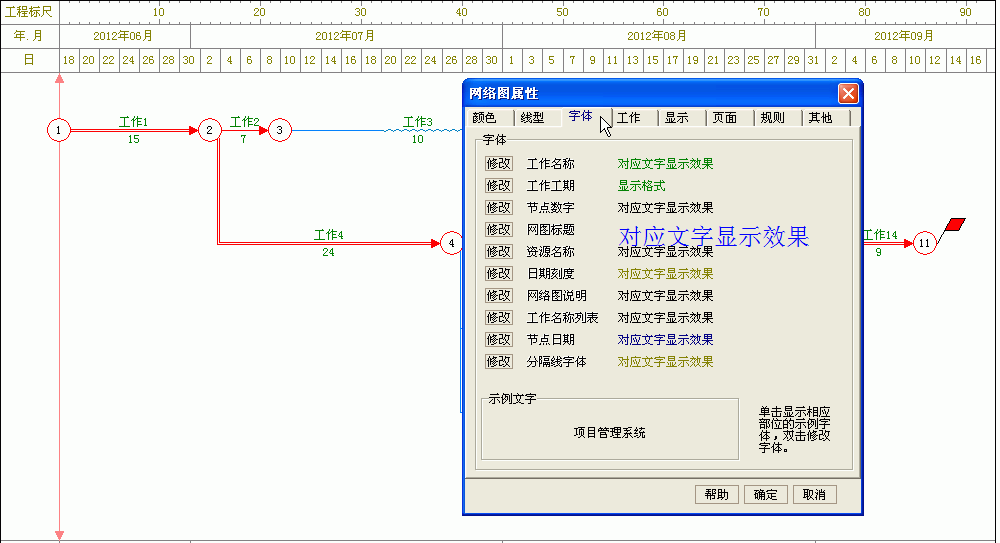This screenshot has height=543, width=1000.
Task: Click the green 显示格式 sample text
Action: tap(641, 186)
